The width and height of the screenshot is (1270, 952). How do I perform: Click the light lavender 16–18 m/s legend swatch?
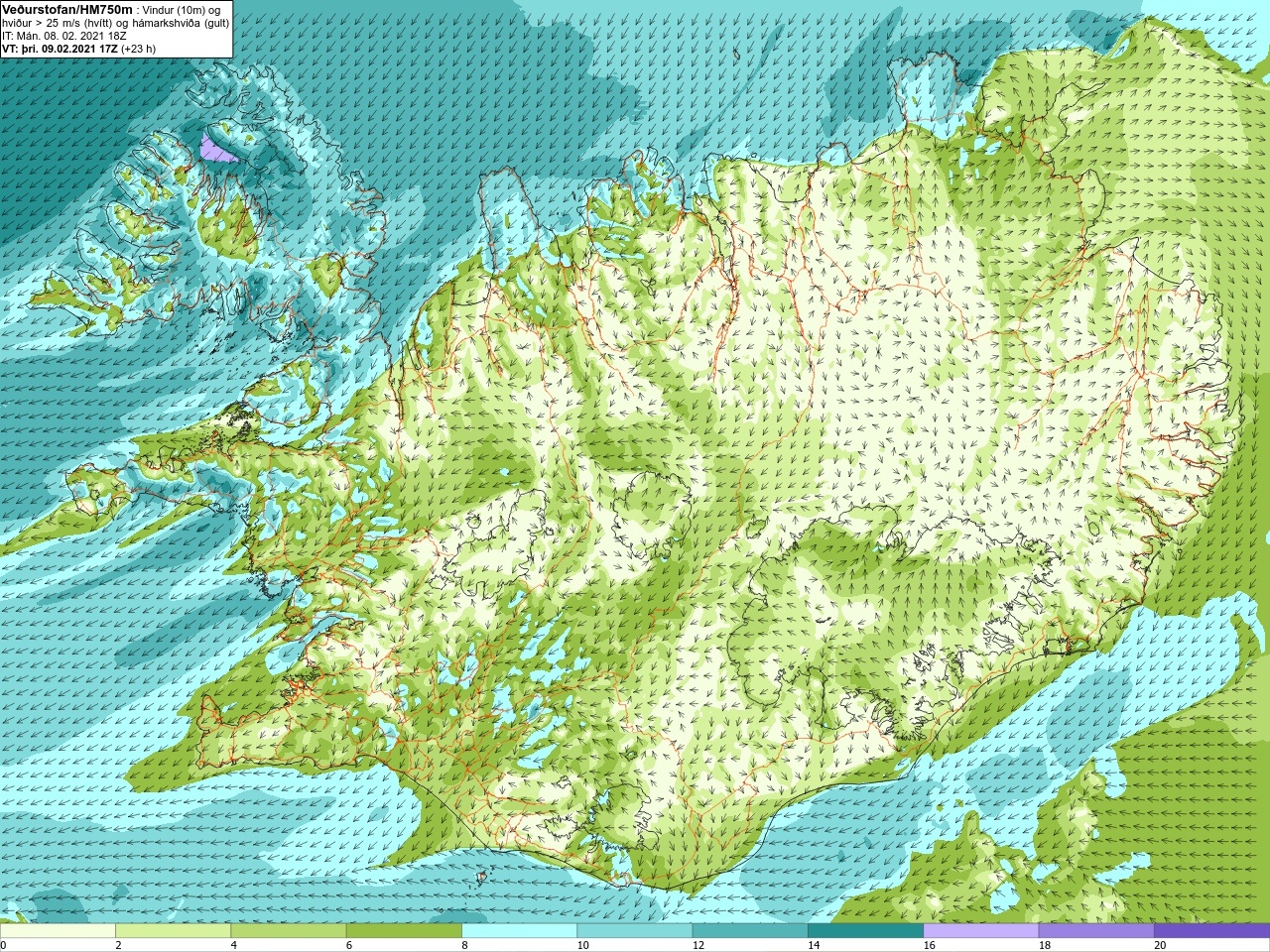click(980, 930)
